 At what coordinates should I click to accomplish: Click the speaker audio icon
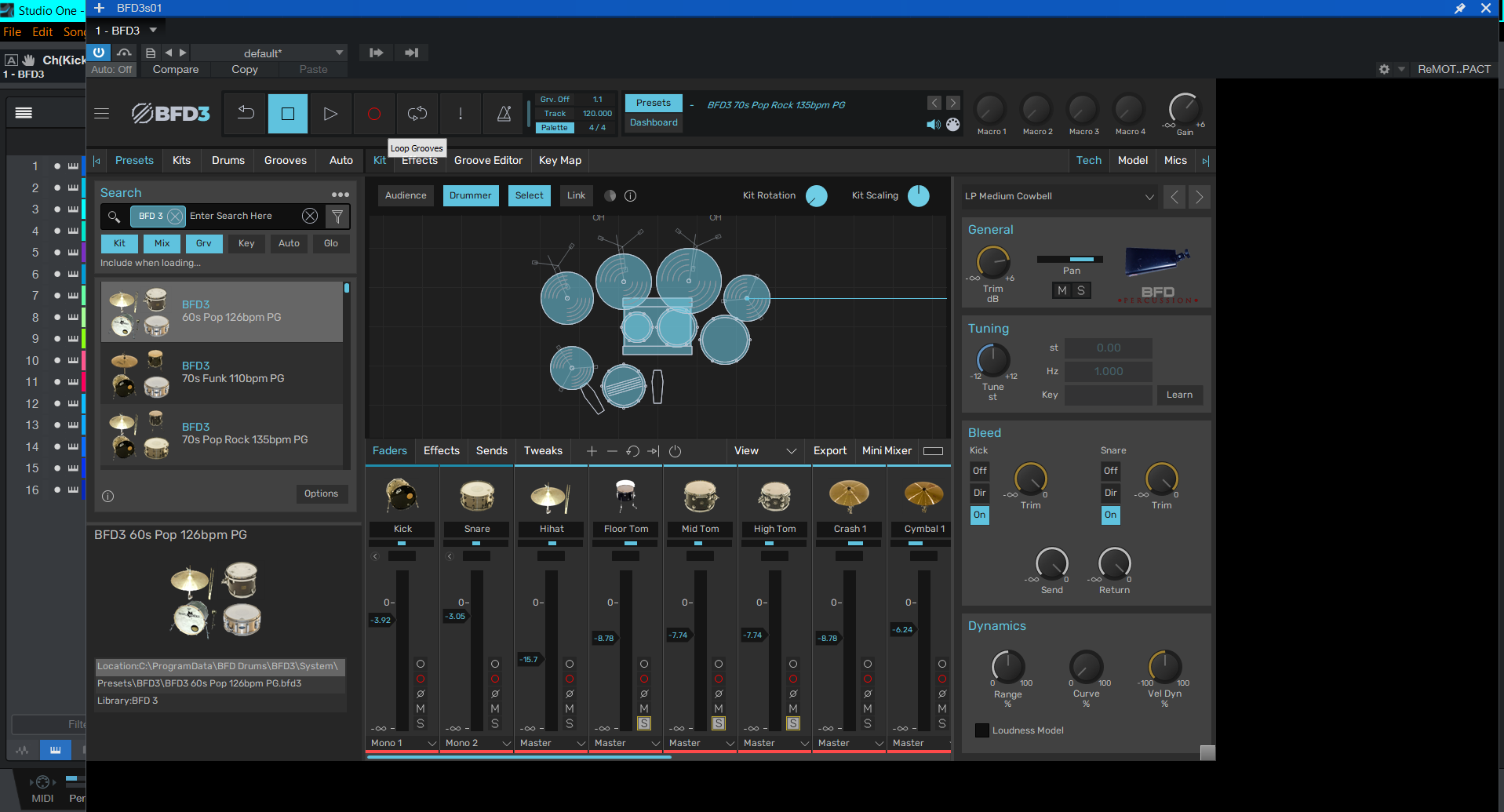coord(933,125)
